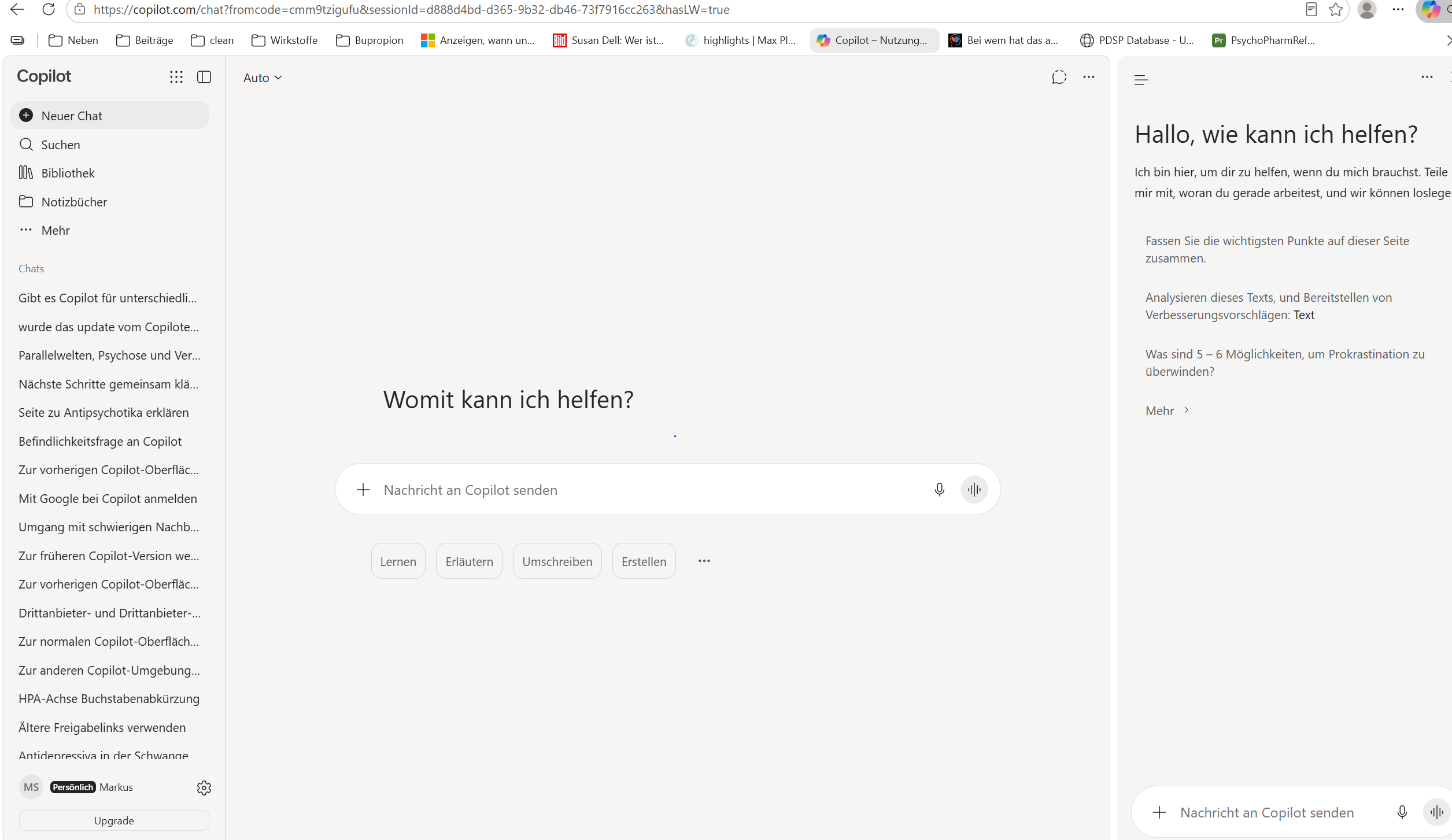Open Suchen in sidebar
Image resolution: width=1452 pixels, height=840 pixels.
coord(110,145)
